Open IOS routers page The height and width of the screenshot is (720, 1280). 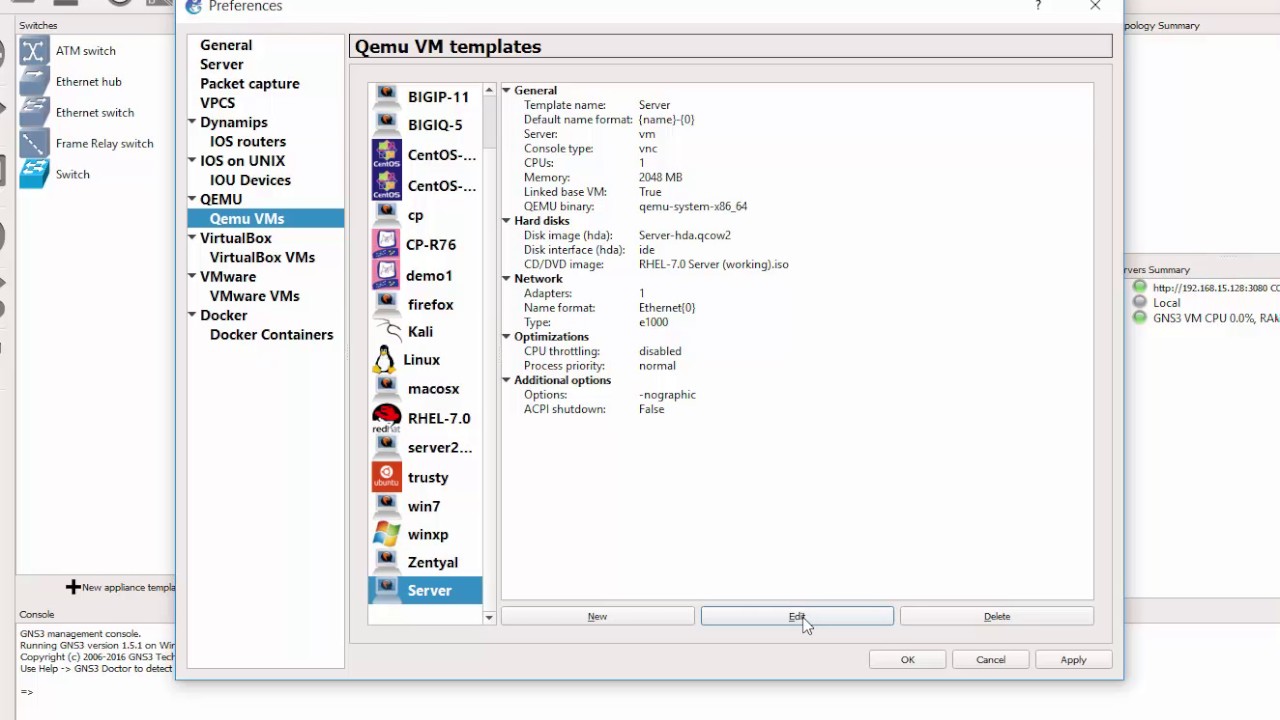[x=248, y=142]
